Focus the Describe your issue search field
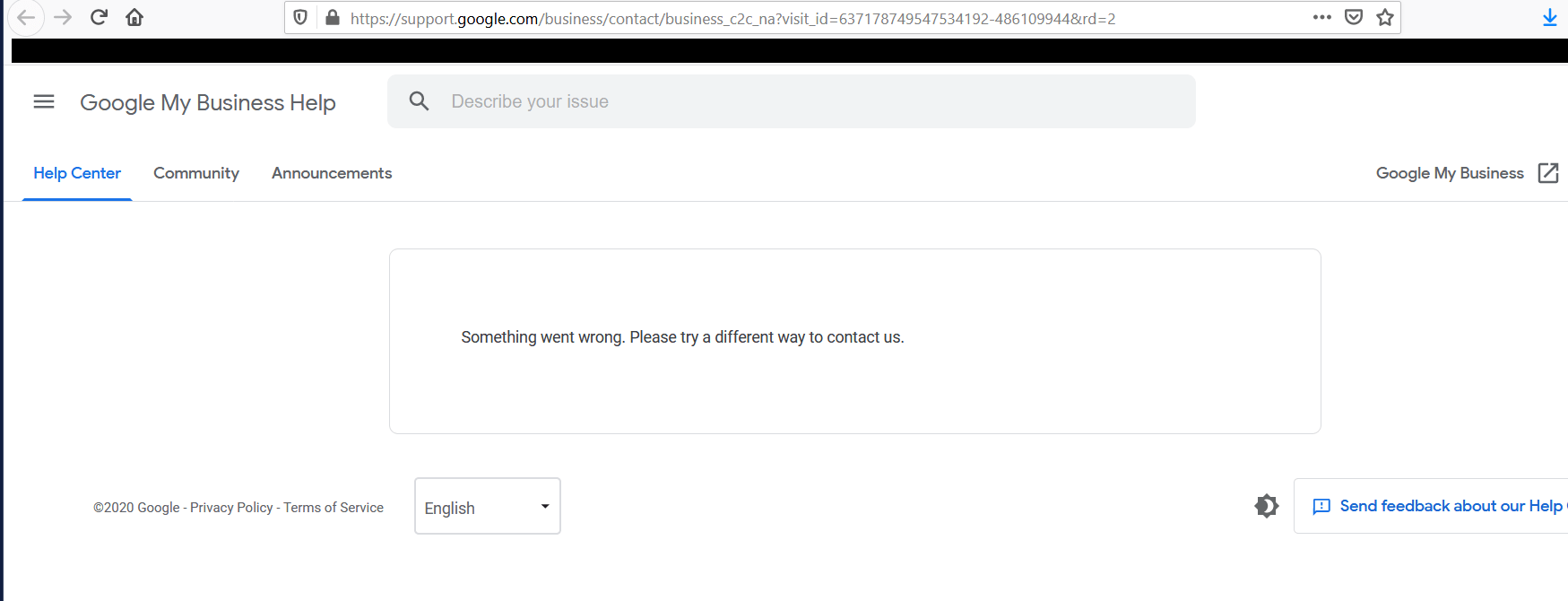Viewport: 1568px width, 601px height. click(x=792, y=101)
